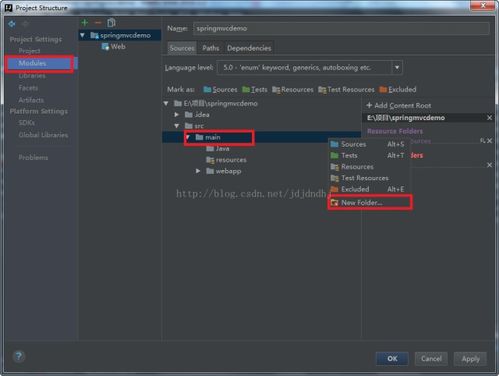Click the module Name input field
499x376 pixels.
pyautogui.click(x=341, y=28)
